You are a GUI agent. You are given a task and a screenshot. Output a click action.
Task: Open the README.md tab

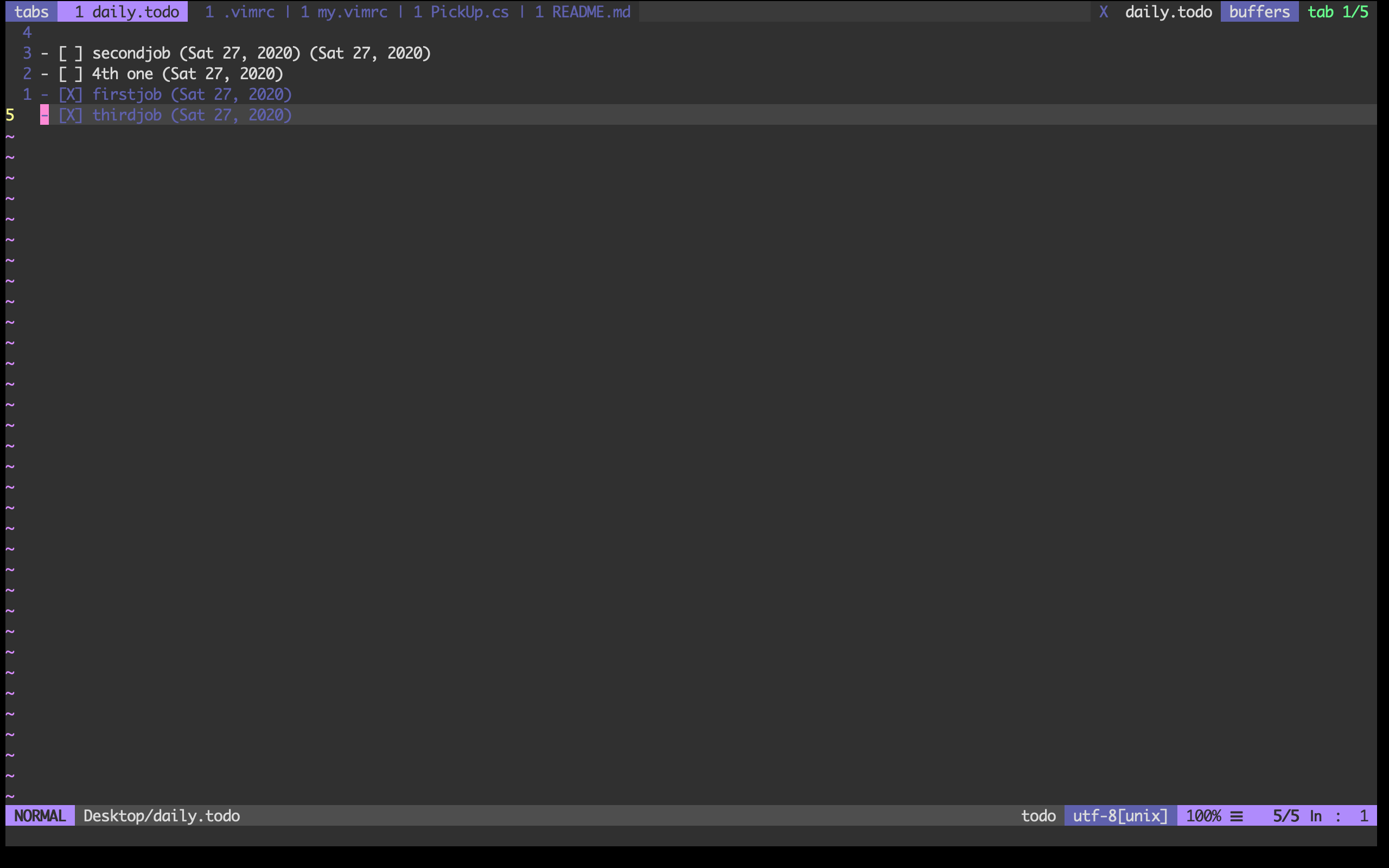coord(582,11)
